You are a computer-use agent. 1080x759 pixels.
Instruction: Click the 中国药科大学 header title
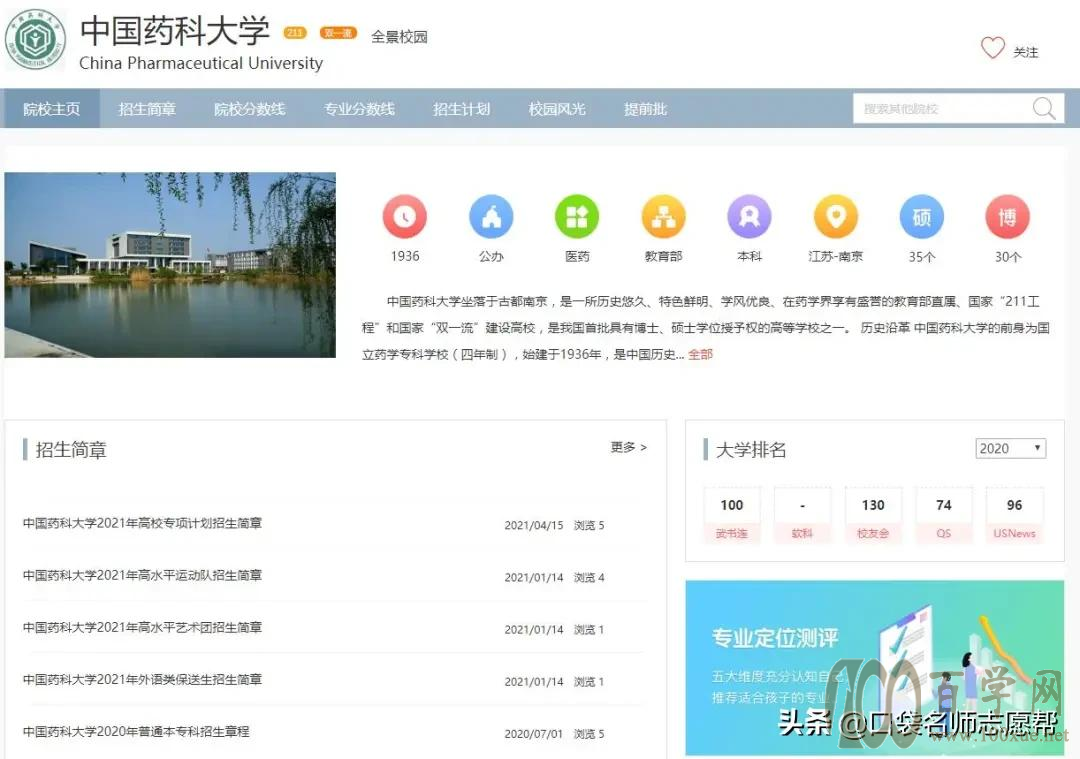tap(175, 31)
